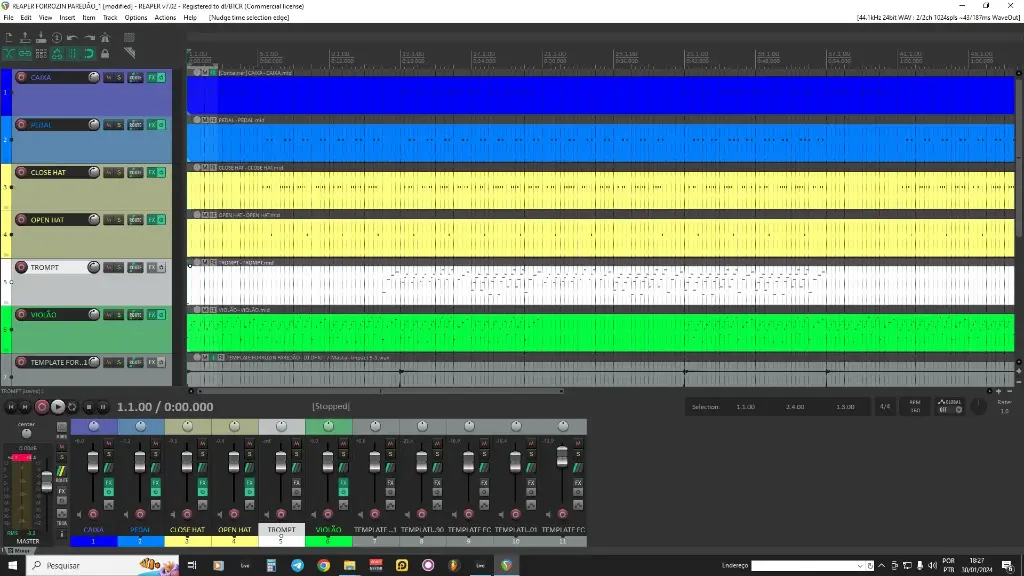Toggle transport Repeat loop button
Screen dimensions: 1024x576
pyautogui.click(x=72, y=407)
